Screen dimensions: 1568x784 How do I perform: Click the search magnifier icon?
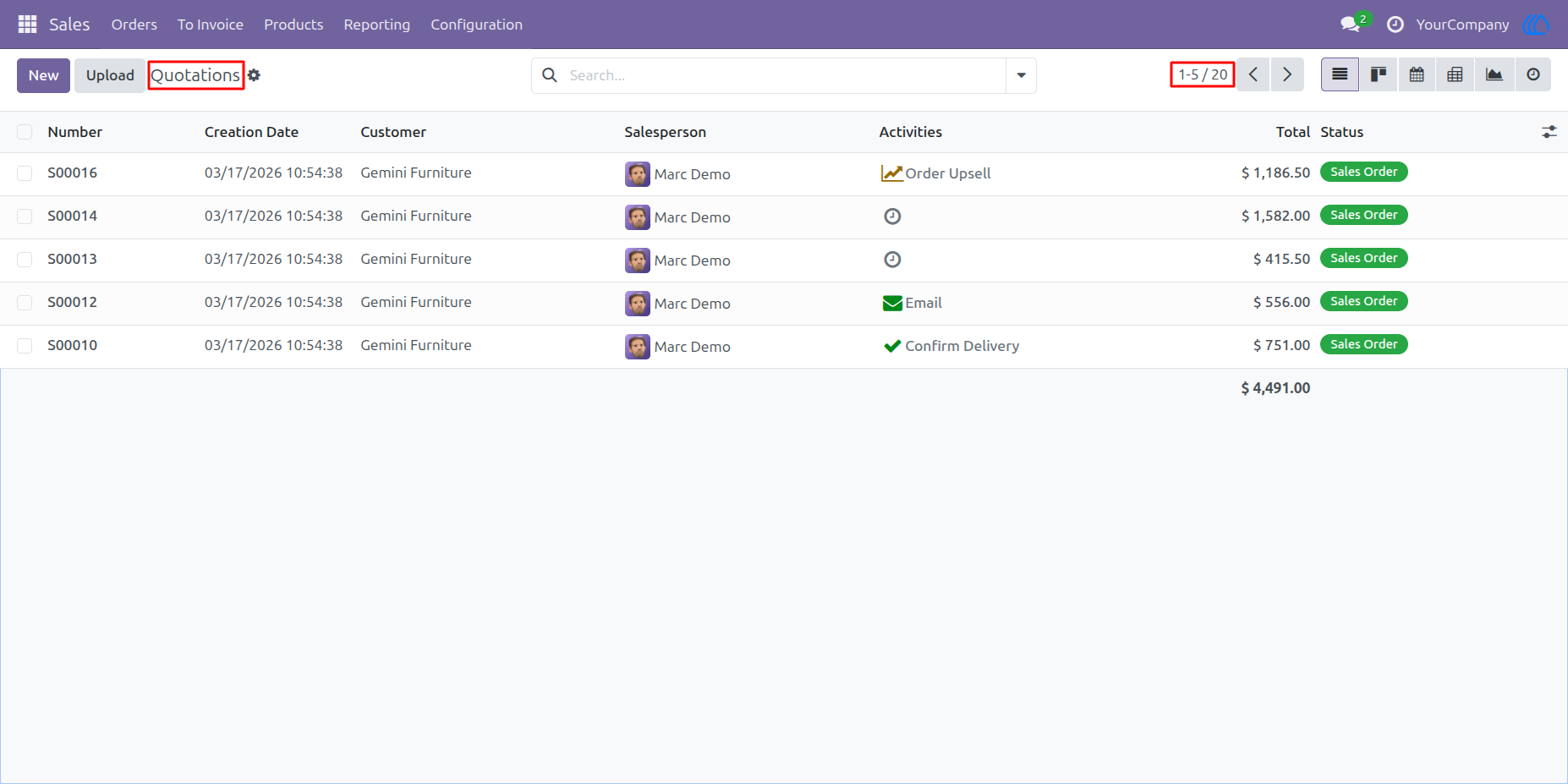(550, 75)
